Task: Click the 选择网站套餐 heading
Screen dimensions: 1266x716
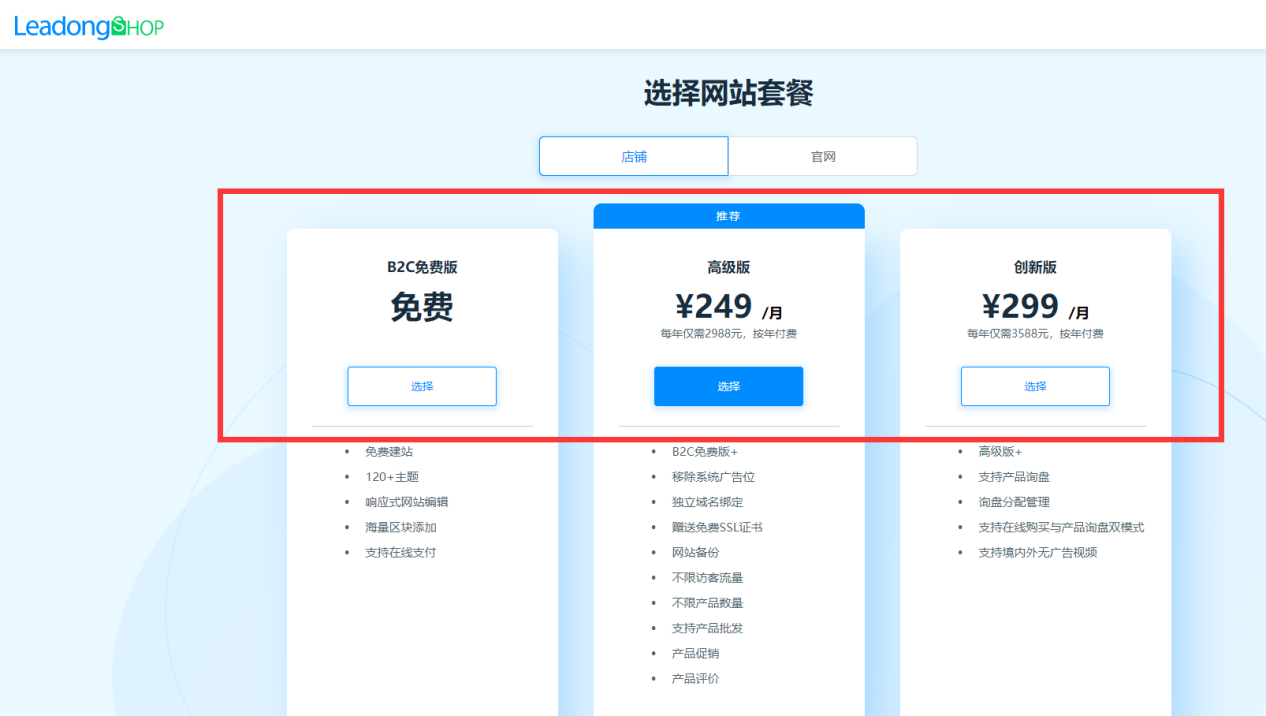Action: [x=728, y=92]
